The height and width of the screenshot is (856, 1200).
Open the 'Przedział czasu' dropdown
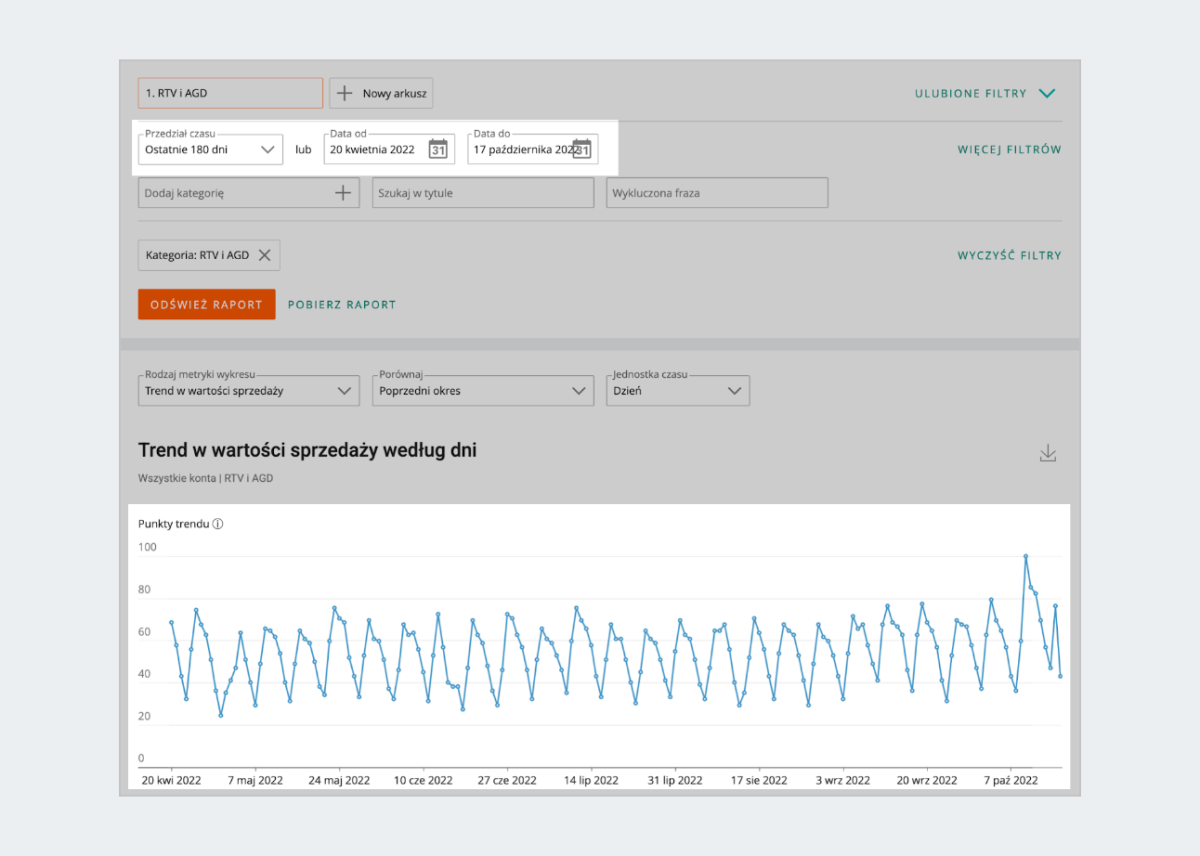click(210, 150)
